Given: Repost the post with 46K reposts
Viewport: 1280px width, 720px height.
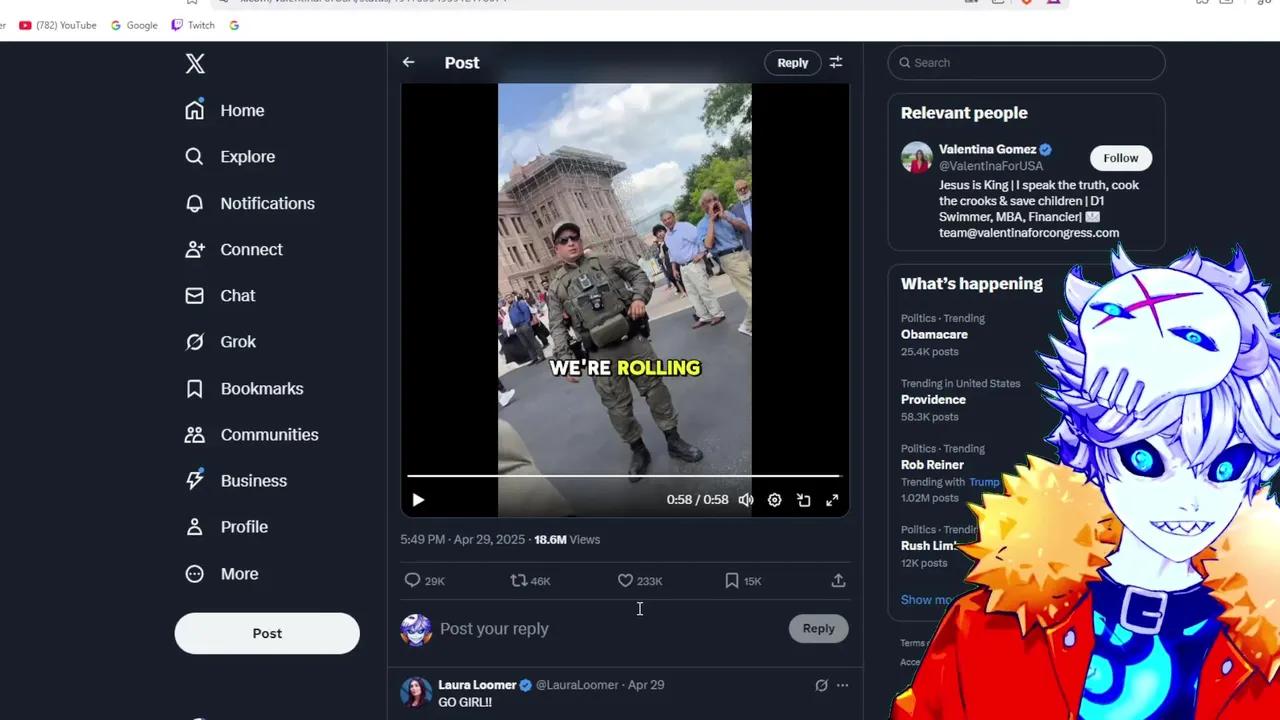Looking at the screenshot, I should tap(519, 580).
